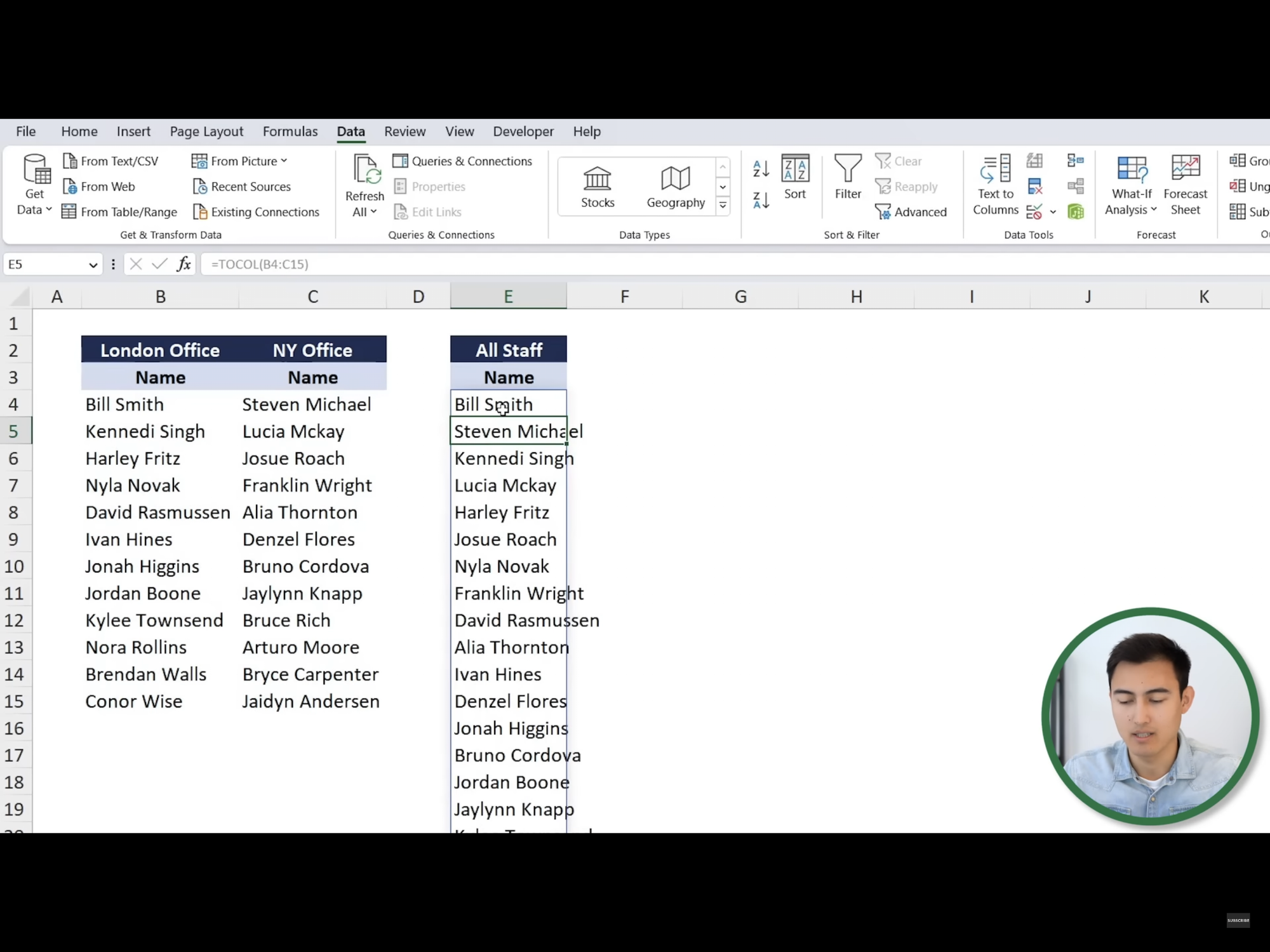Expand the Data Types gallery more arrow
The image size is (1270, 952).
tap(723, 205)
